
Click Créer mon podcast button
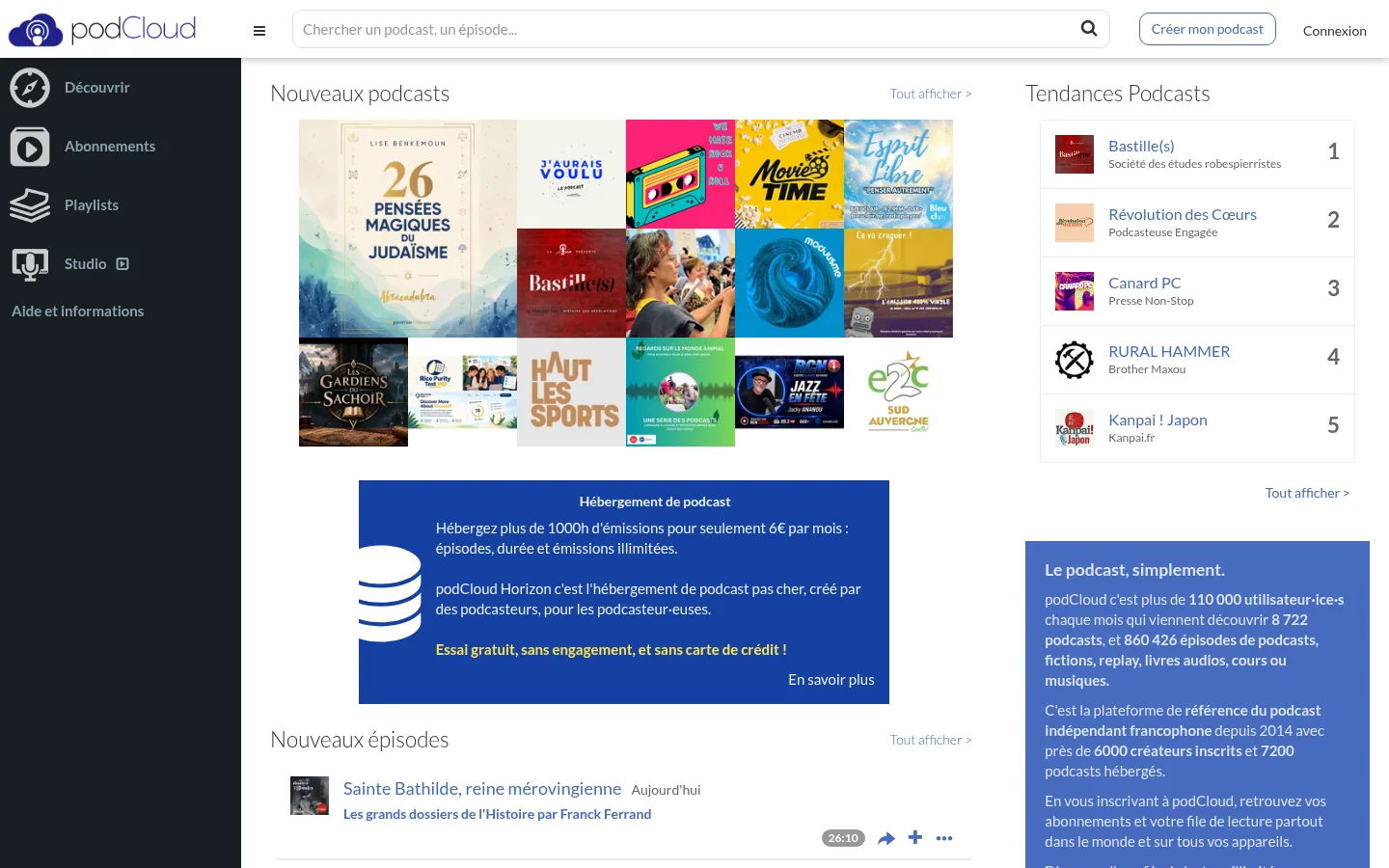pyautogui.click(x=1207, y=29)
